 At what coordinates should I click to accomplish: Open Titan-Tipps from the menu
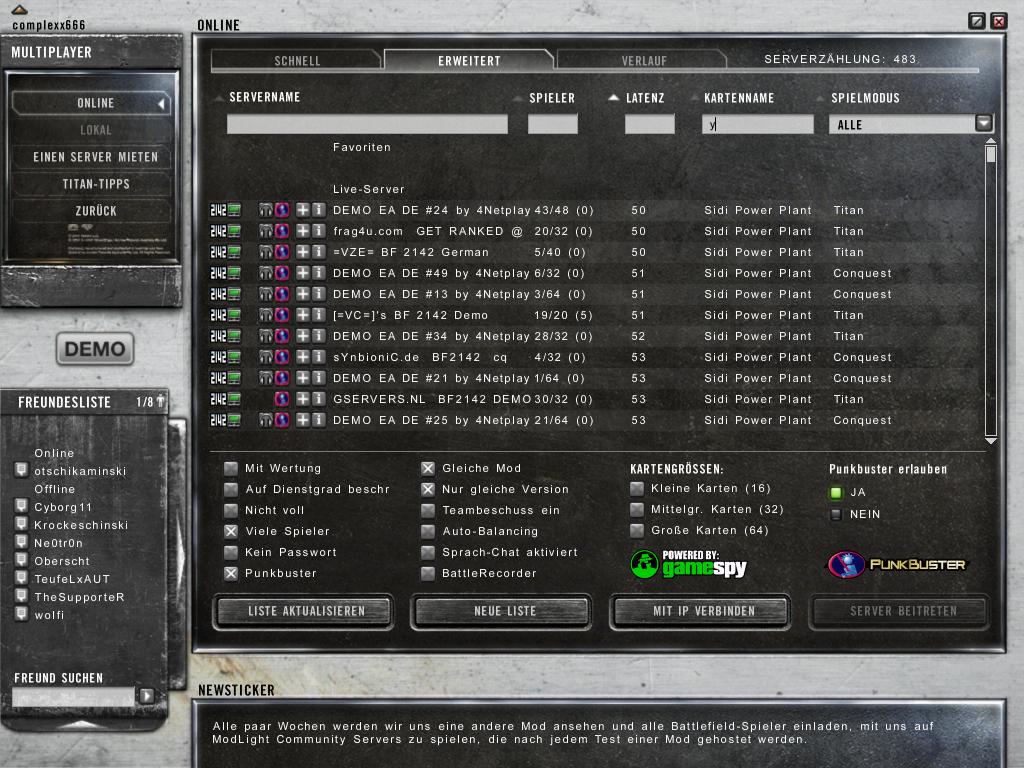[x=95, y=184]
